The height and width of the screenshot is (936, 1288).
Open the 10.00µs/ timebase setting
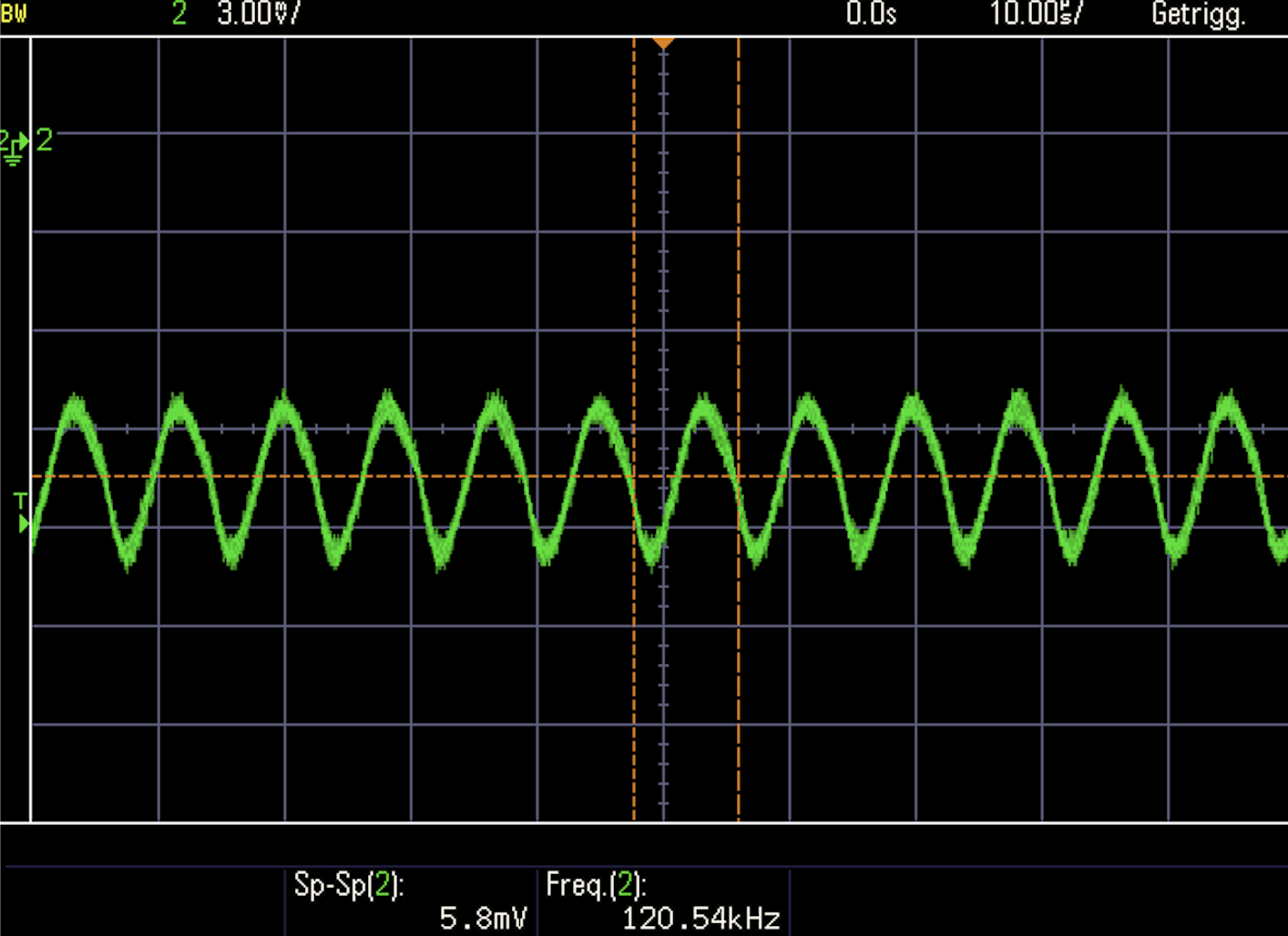(1036, 14)
